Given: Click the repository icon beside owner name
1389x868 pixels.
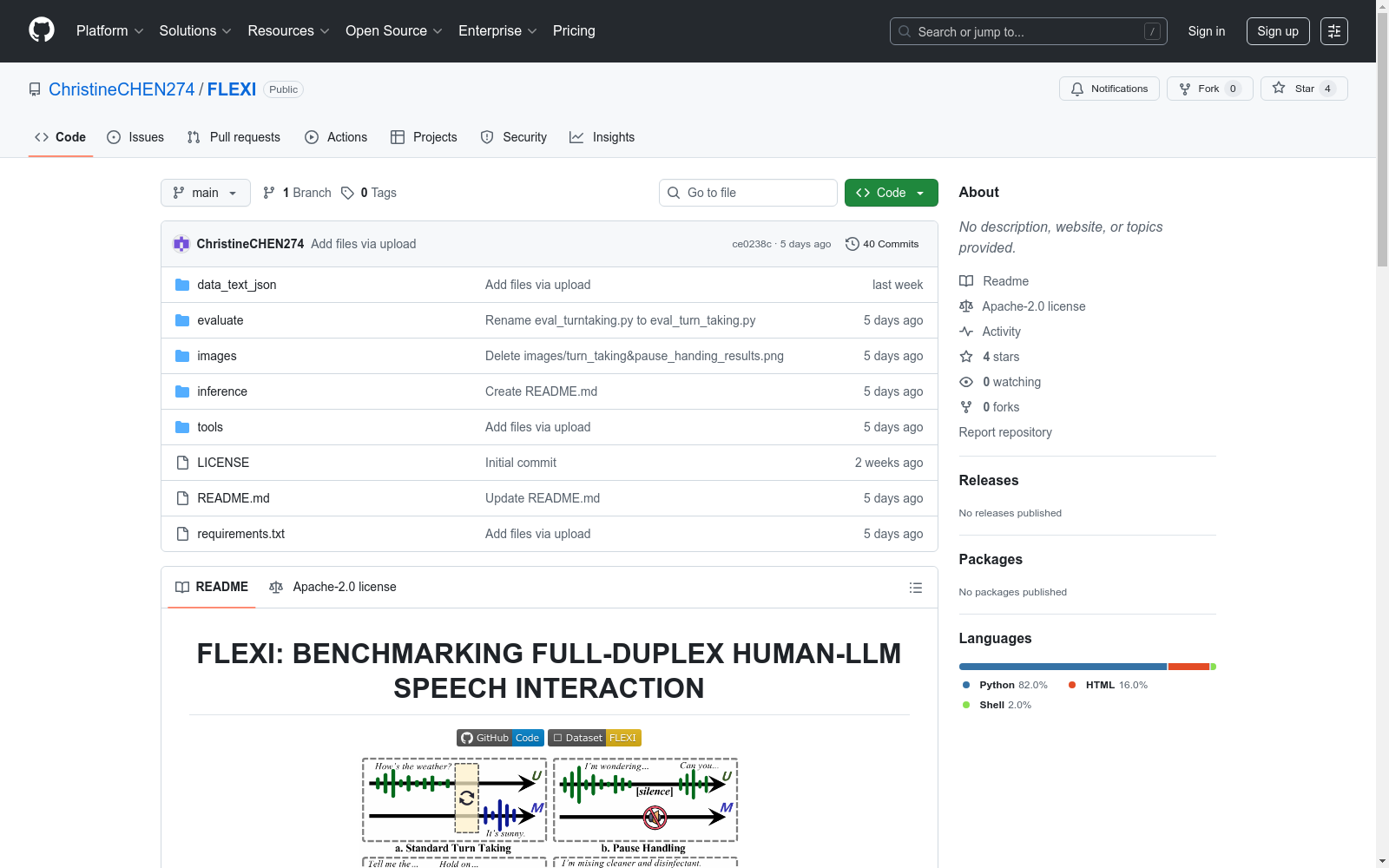Looking at the screenshot, I should click(x=35, y=89).
